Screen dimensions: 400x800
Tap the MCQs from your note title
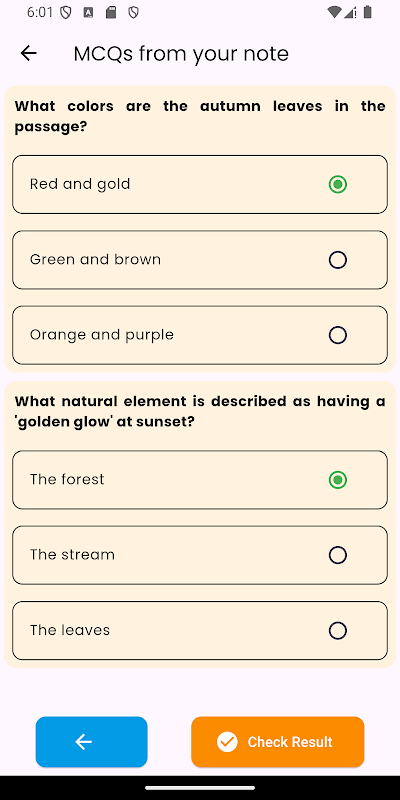click(181, 54)
